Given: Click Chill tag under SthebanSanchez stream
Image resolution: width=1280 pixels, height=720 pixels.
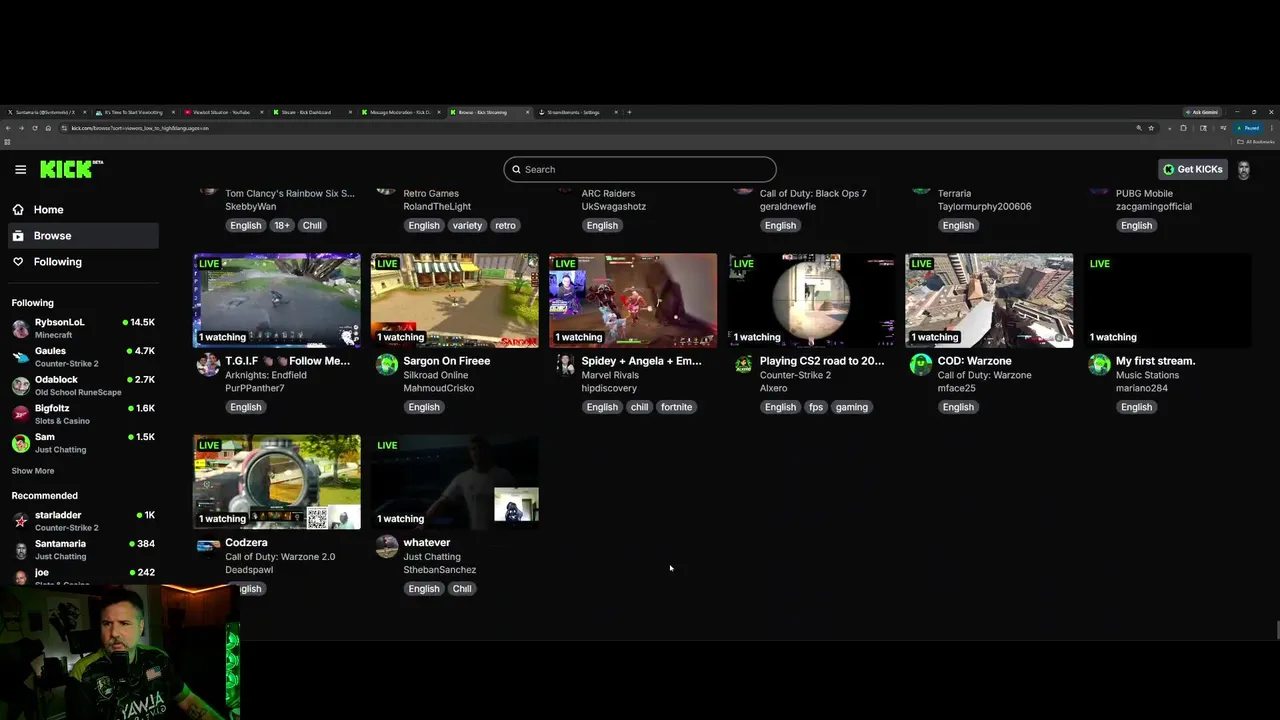Looking at the screenshot, I should [x=462, y=589].
